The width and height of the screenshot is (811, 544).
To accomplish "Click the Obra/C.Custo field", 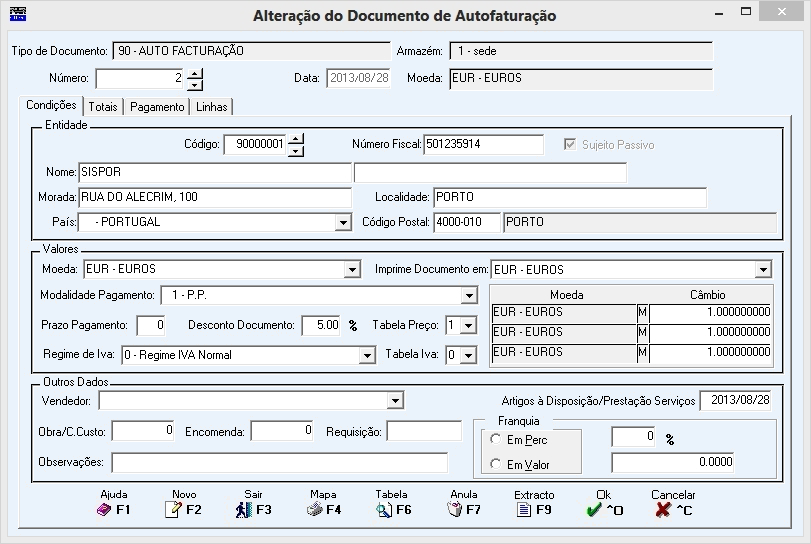I will click(143, 431).
